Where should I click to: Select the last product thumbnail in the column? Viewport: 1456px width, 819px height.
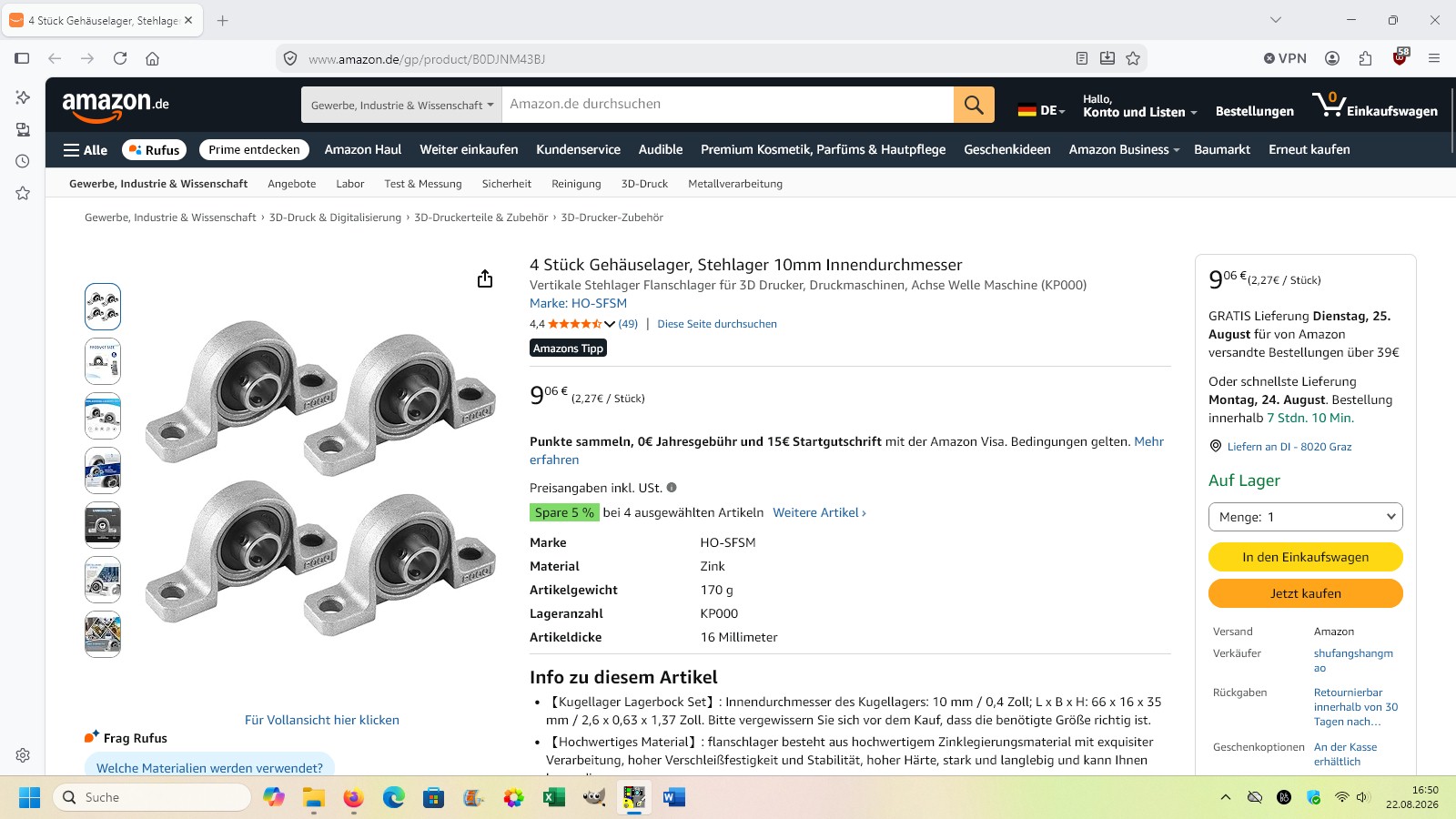pyautogui.click(x=103, y=634)
